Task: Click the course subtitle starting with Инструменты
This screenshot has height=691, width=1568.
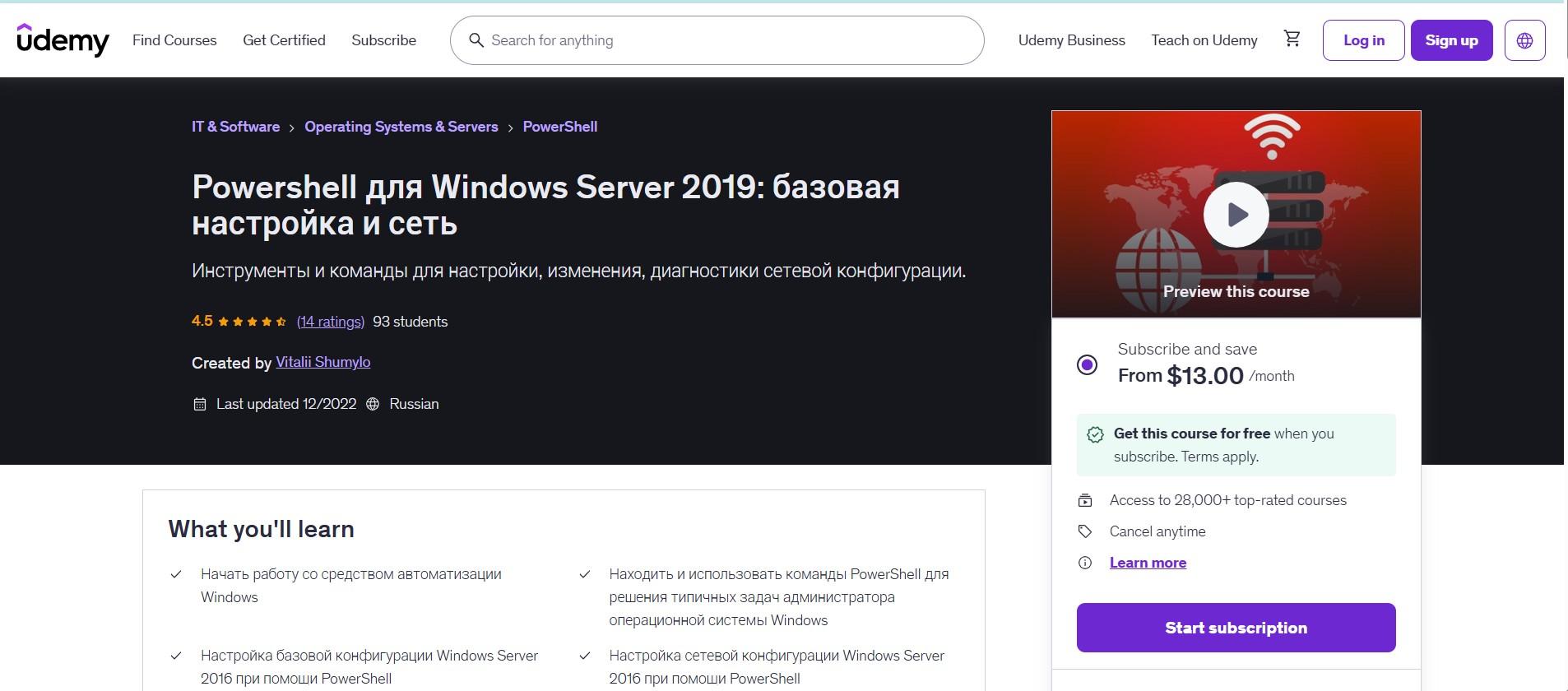Action: (578, 271)
